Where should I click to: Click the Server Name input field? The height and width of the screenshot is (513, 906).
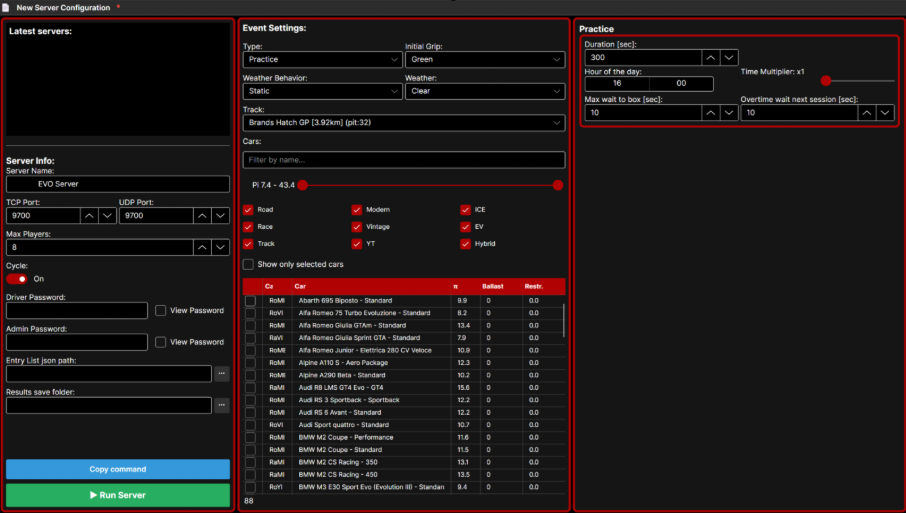tap(118, 184)
